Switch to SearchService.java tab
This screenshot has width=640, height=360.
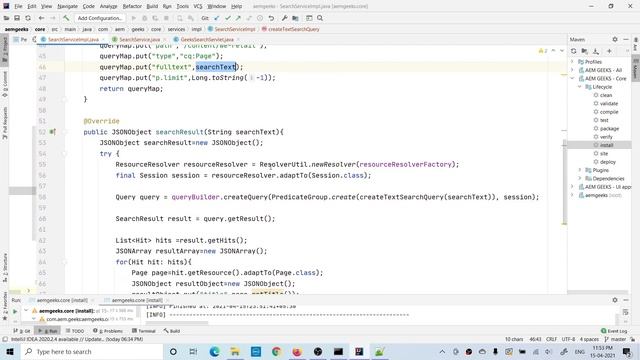tap(140, 40)
